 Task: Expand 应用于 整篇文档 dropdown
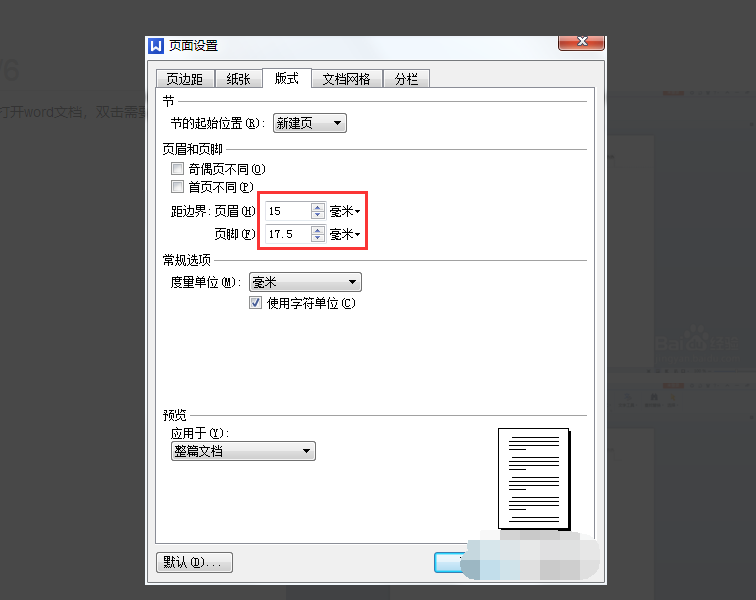243,451
